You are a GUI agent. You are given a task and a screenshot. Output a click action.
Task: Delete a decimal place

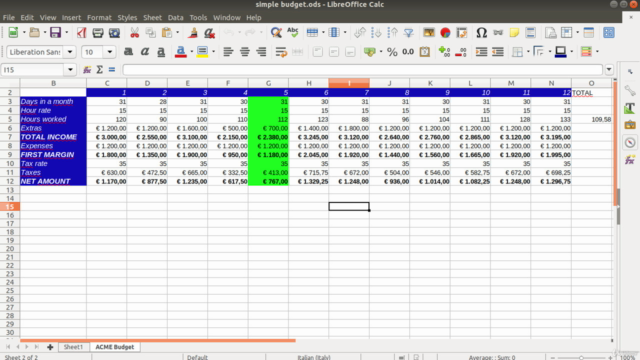(461, 52)
